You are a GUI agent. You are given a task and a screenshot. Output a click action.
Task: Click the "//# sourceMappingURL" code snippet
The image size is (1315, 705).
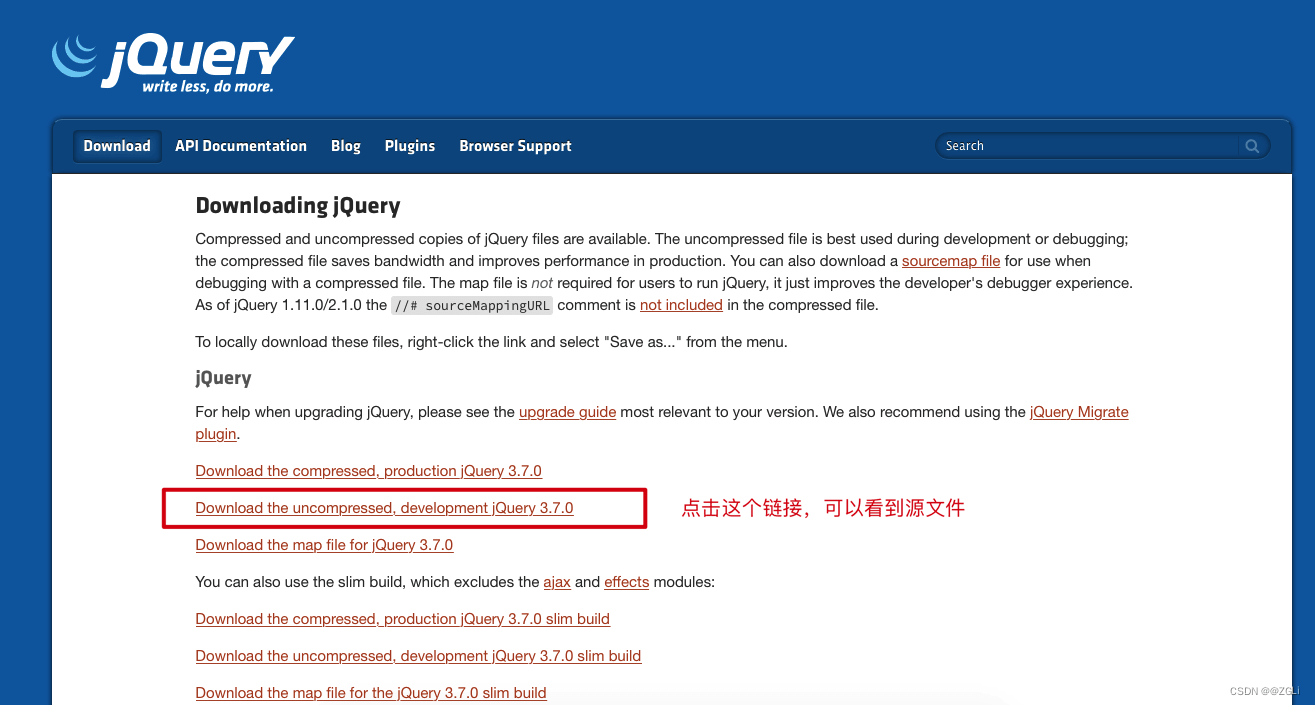point(472,305)
